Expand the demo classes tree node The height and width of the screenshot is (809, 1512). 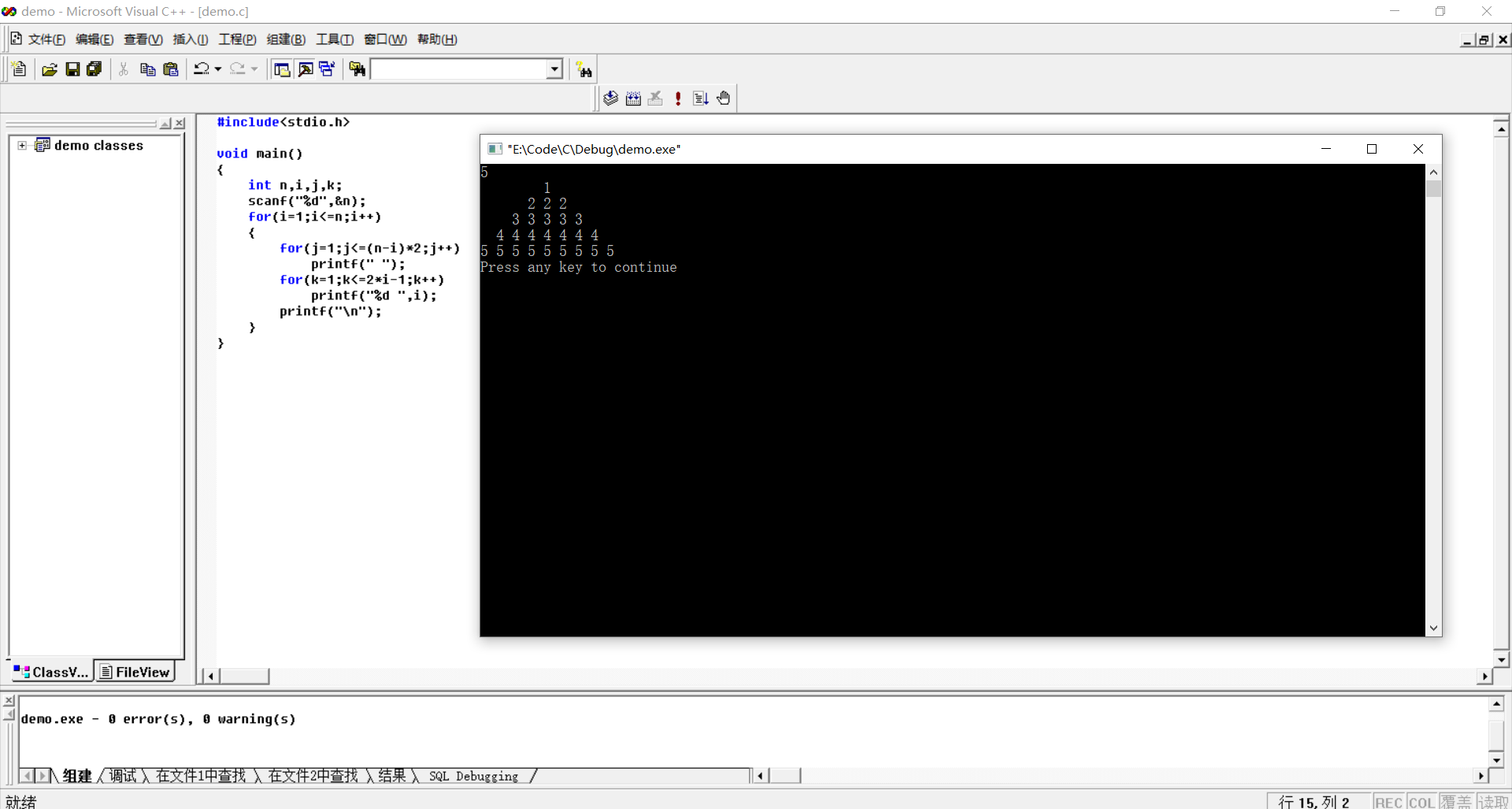(22, 146)
